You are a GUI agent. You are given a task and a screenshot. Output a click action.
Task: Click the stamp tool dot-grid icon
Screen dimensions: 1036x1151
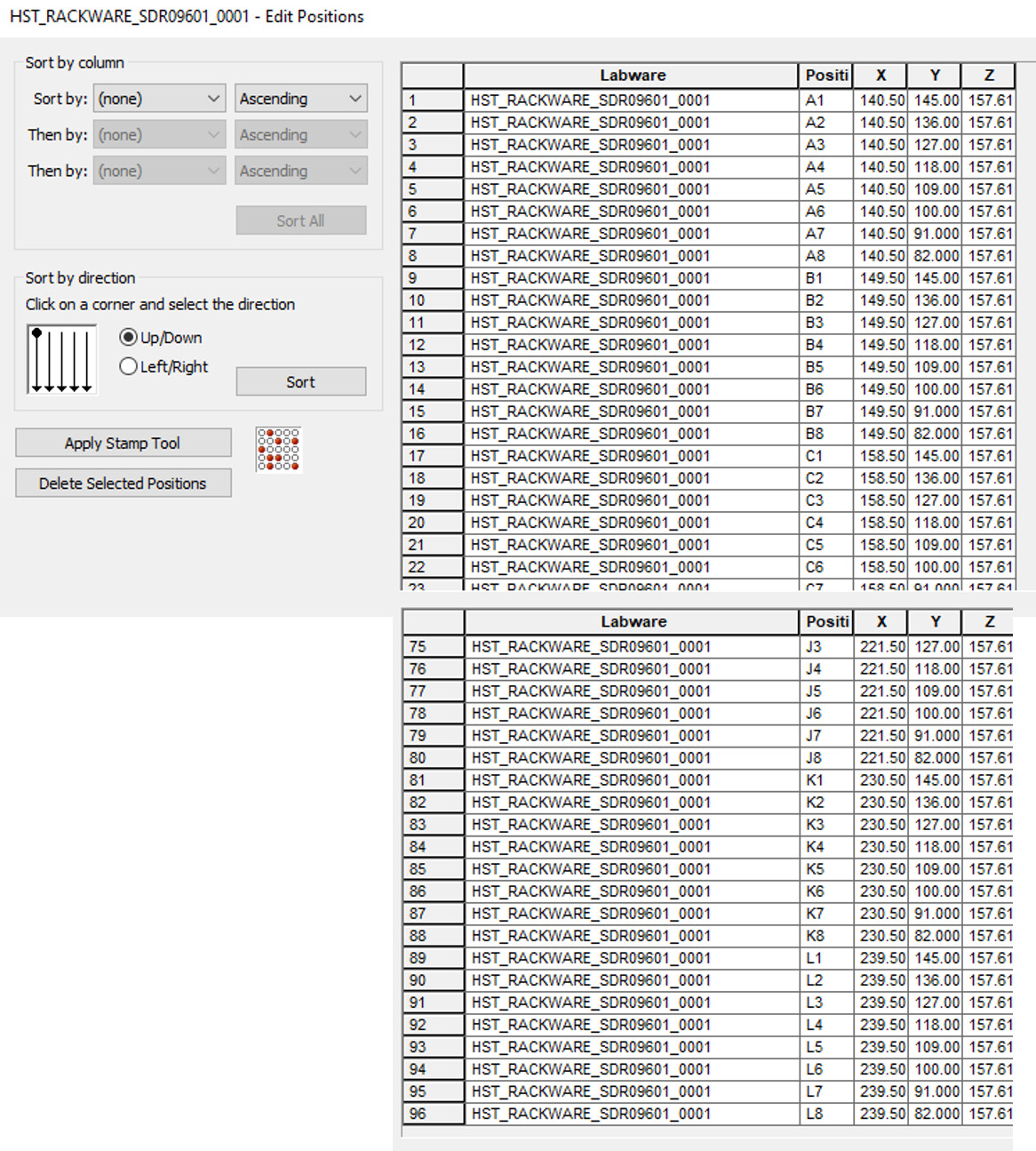pyautogui.click(x=279, y=449)
